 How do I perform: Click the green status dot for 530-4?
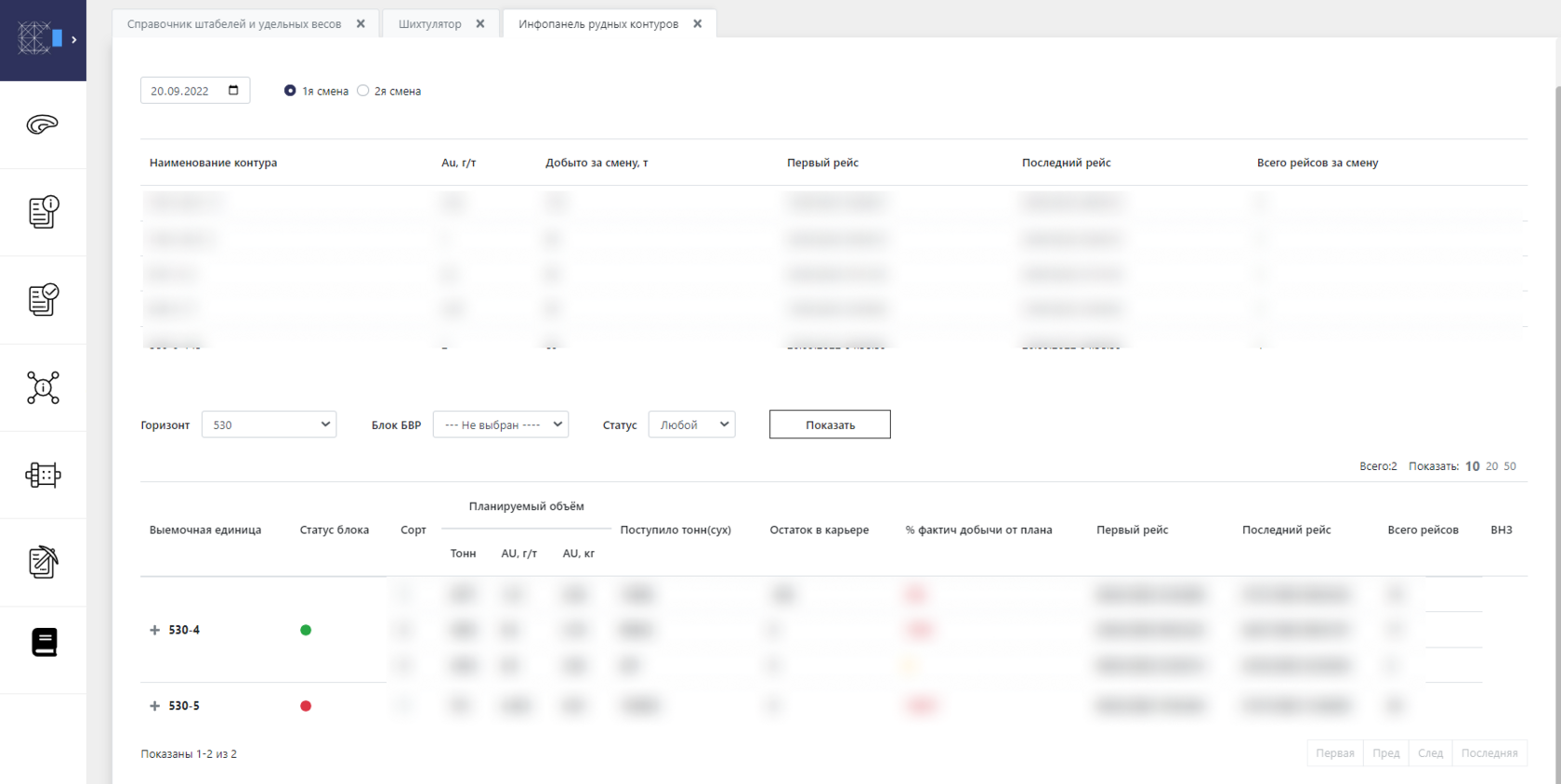[x=306, y=630]
